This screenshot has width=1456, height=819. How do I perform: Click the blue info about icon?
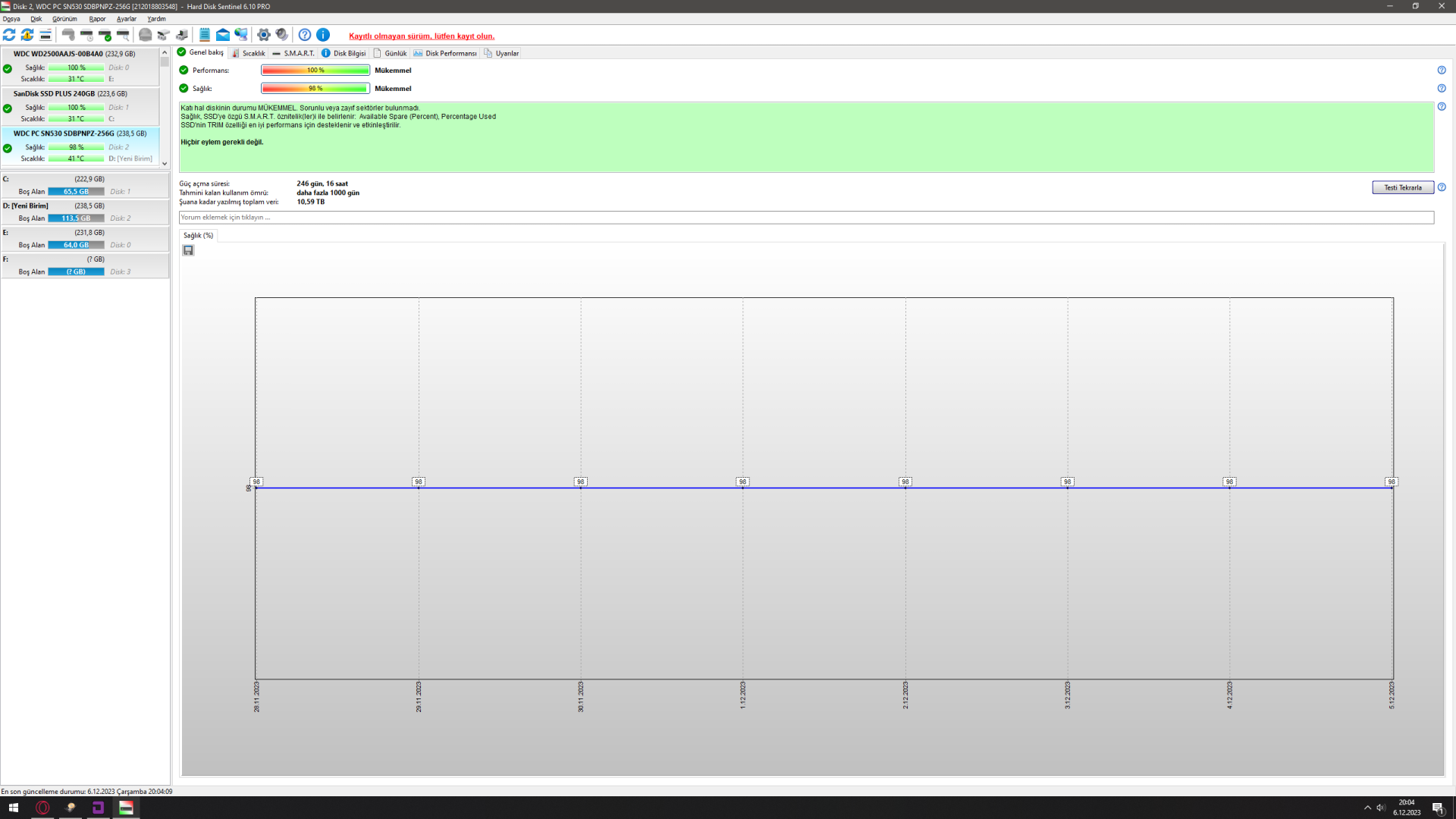pos(323,35)
